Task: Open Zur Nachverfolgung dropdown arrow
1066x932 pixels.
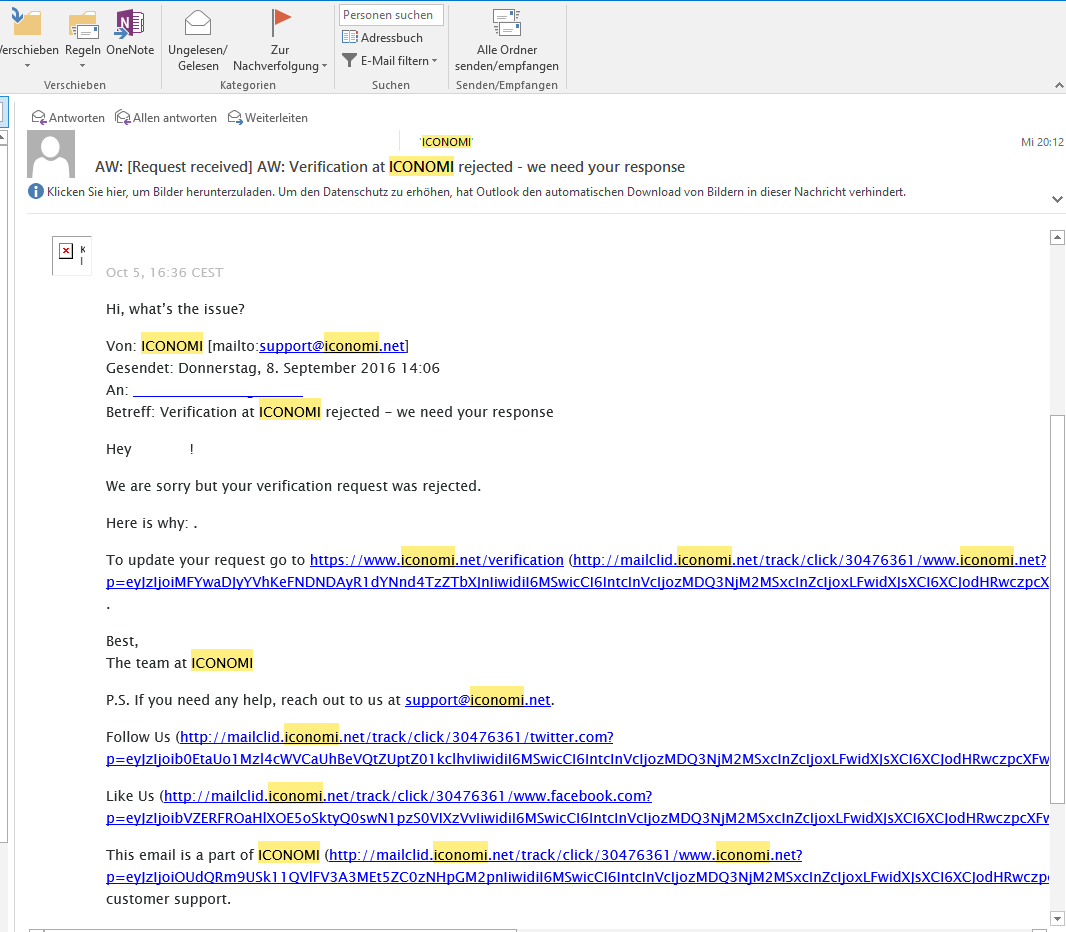Action: [x=324, y=66]
